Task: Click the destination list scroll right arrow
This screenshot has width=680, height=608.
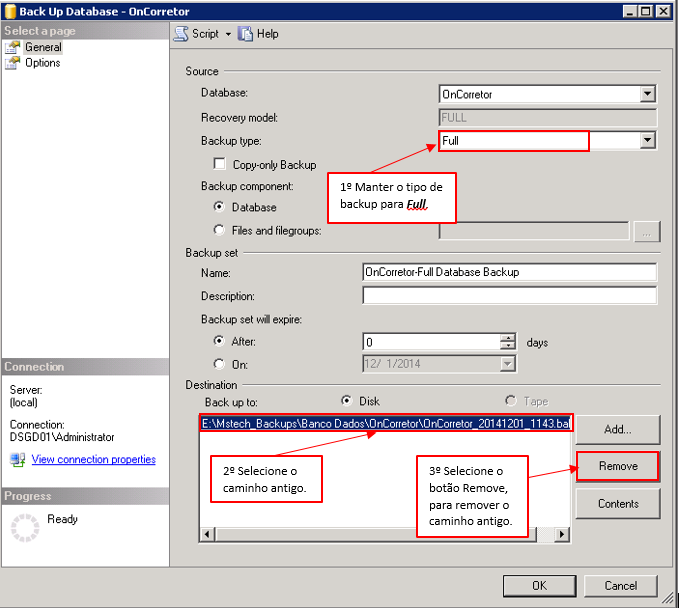Action: (x=562, y=534)
